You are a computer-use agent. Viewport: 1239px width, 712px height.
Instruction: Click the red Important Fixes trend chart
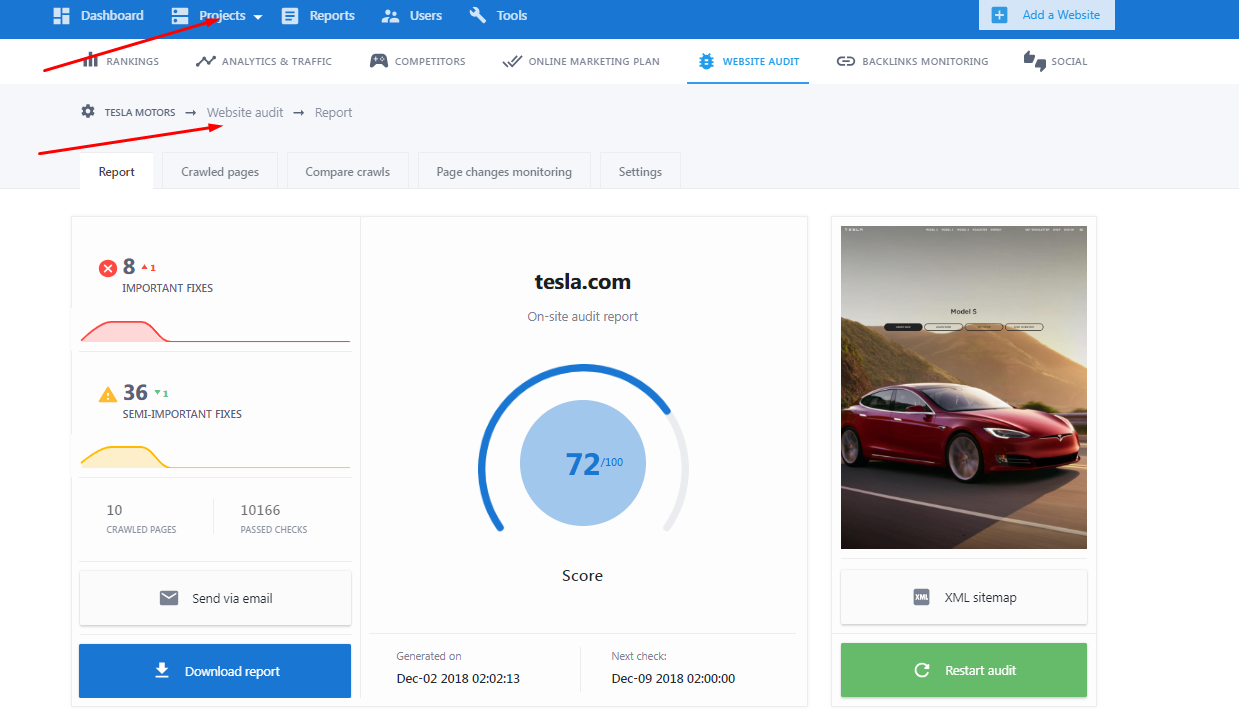[x=215, y=331]
